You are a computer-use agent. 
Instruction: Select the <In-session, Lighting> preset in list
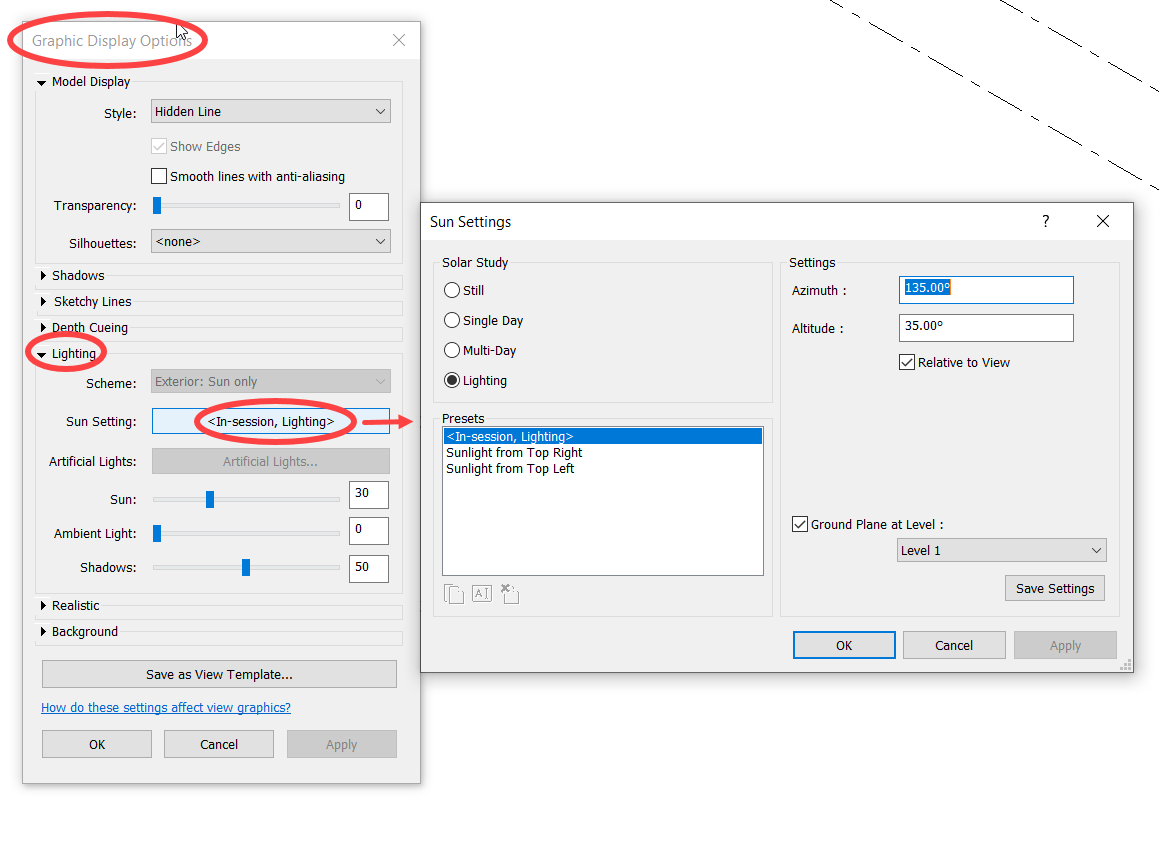tap(603, 437)
